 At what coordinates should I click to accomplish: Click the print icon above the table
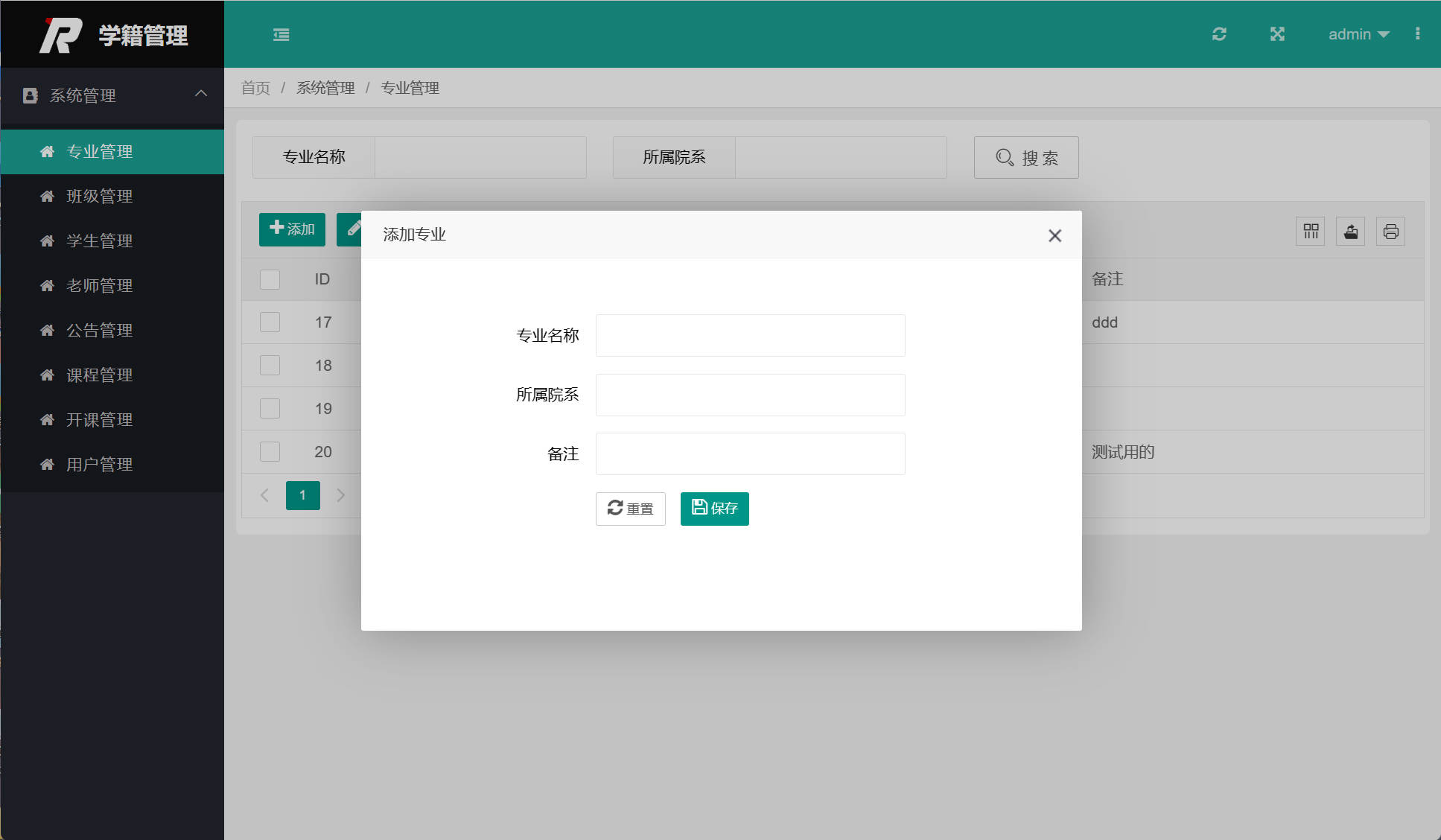[x=1390, y=231]
